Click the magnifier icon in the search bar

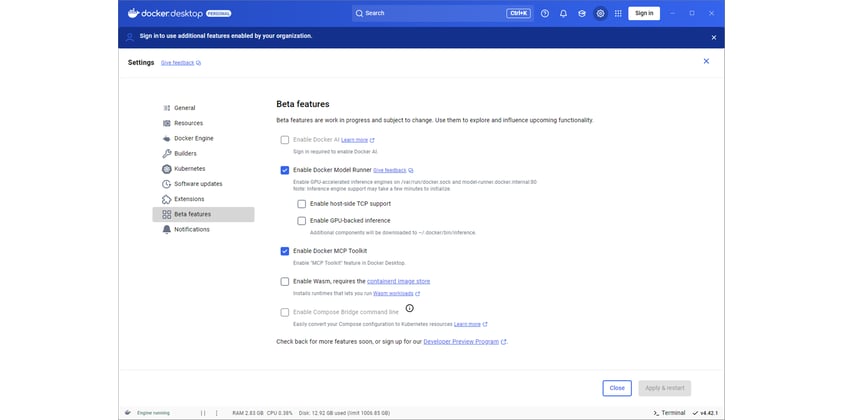359,13
